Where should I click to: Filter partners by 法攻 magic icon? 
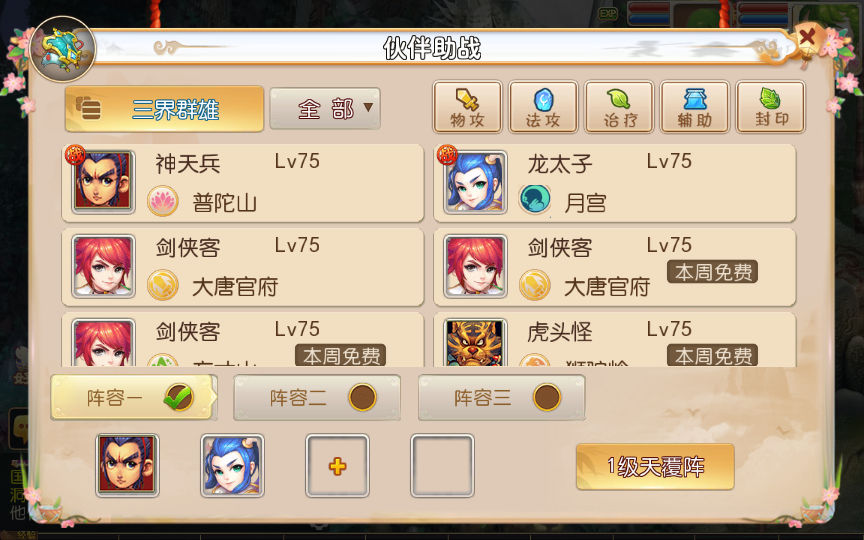[543, 107]
